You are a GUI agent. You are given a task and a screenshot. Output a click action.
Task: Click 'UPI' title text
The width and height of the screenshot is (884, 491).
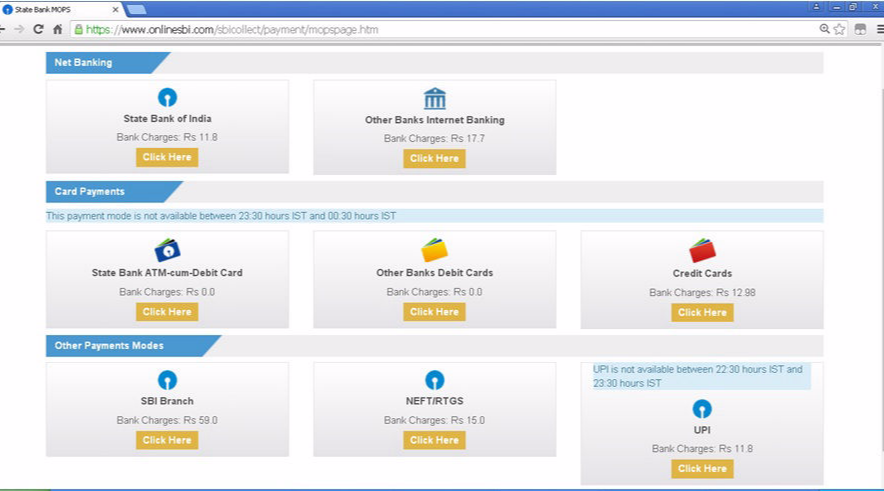point(702,430)
